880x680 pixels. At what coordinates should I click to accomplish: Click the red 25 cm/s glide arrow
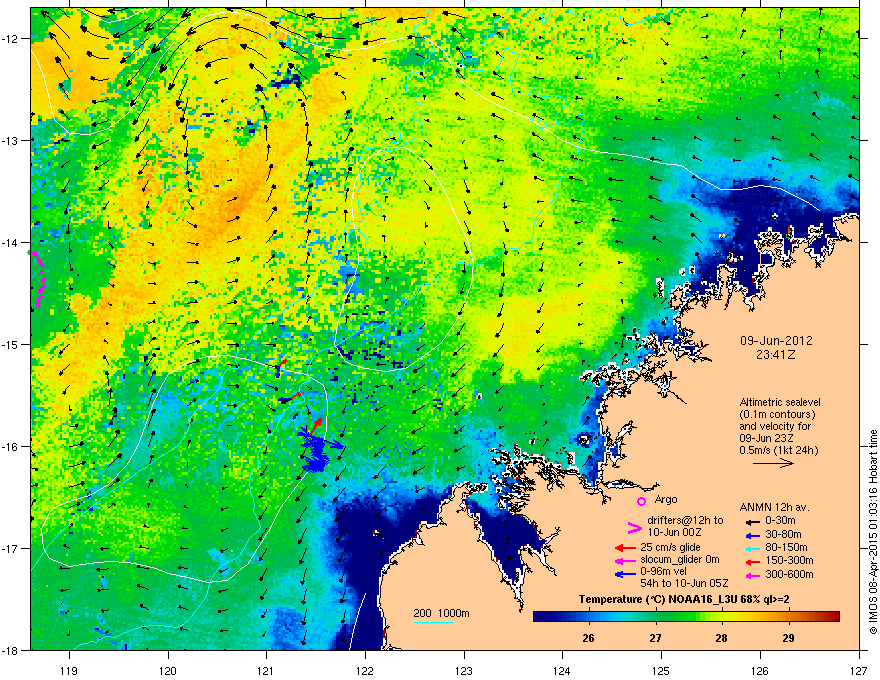pos(625,548)
